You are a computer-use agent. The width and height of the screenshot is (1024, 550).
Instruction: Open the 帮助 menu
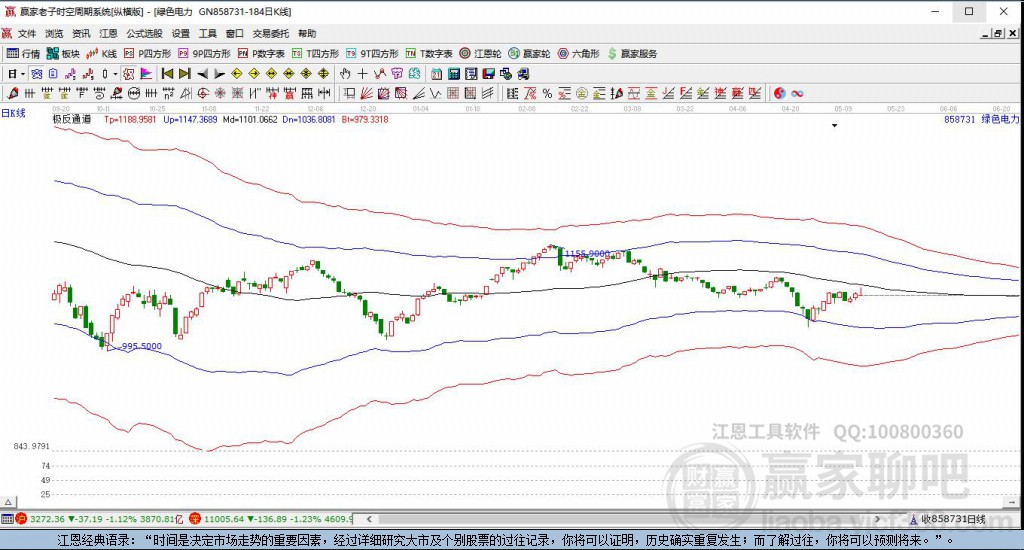(307, 33)
